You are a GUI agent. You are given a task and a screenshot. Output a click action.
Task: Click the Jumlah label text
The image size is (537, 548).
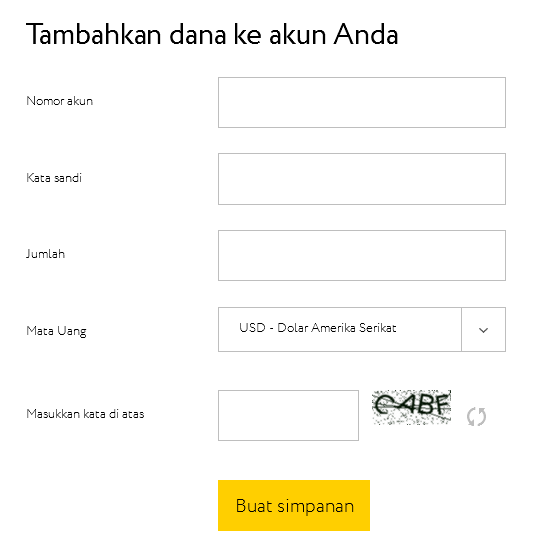pyautogui.click(x=45, y=254)
